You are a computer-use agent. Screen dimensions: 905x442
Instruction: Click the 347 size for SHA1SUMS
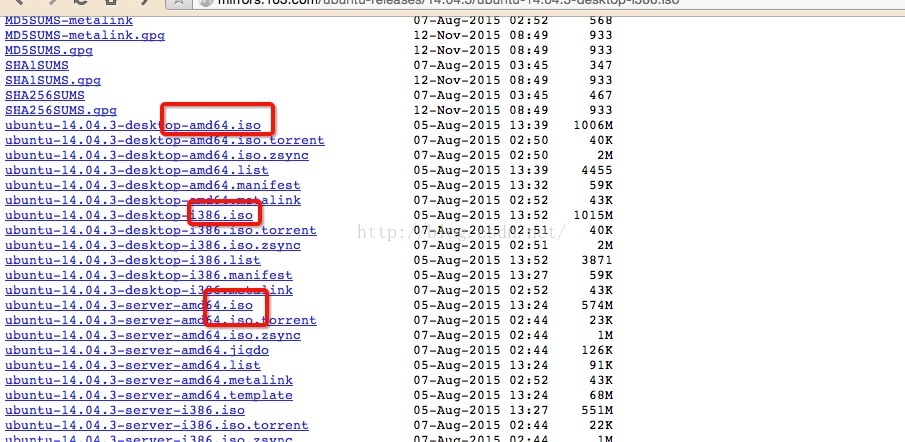click(x=601, y=65)
